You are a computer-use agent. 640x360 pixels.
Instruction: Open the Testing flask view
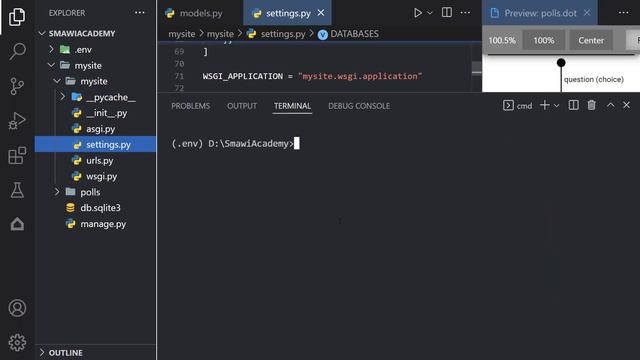click(x=17, y=190)
